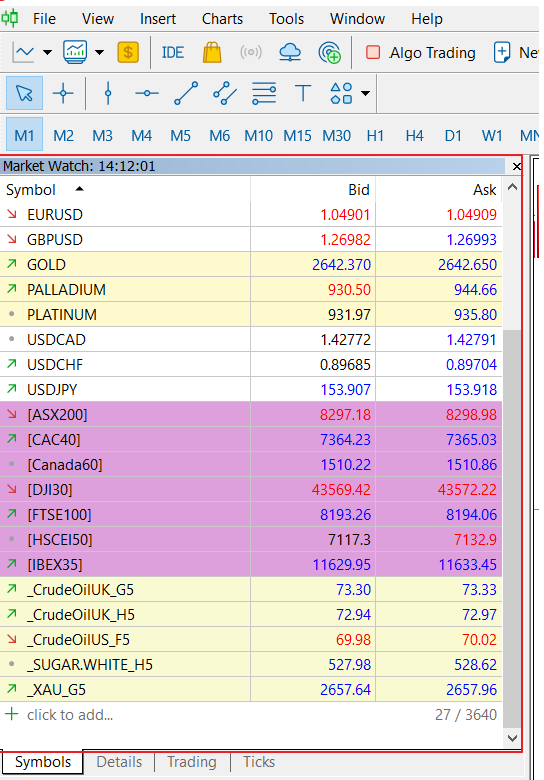The image size is (544, 780).
Task: Switch to the Ticks tab
Action: (x=259, y=762)
